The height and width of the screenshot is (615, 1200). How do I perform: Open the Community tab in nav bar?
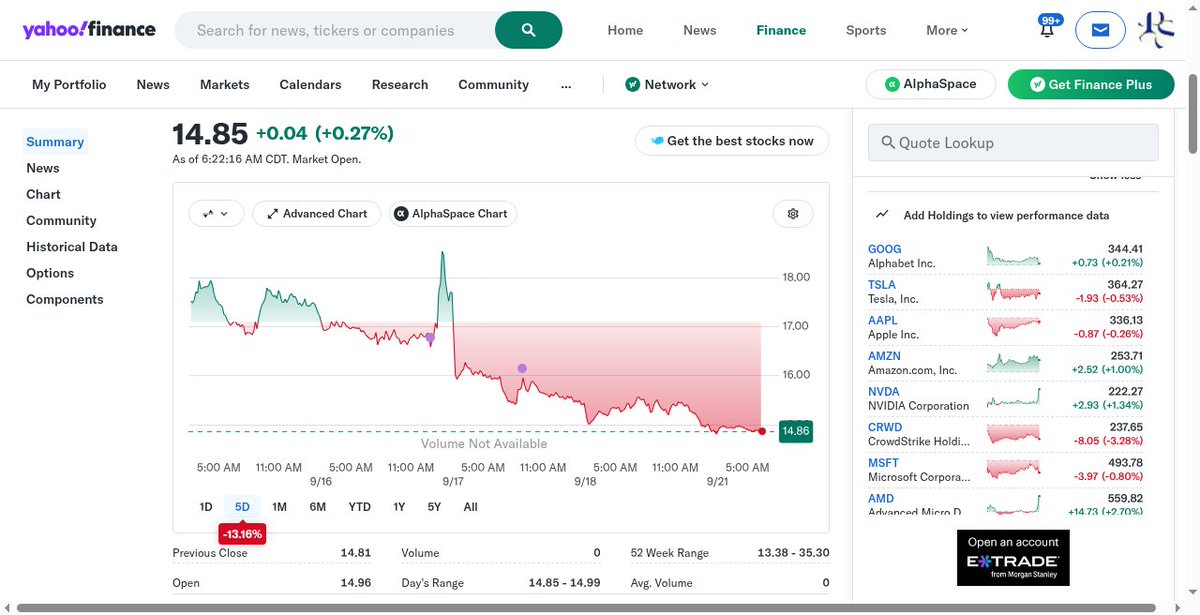493,84
